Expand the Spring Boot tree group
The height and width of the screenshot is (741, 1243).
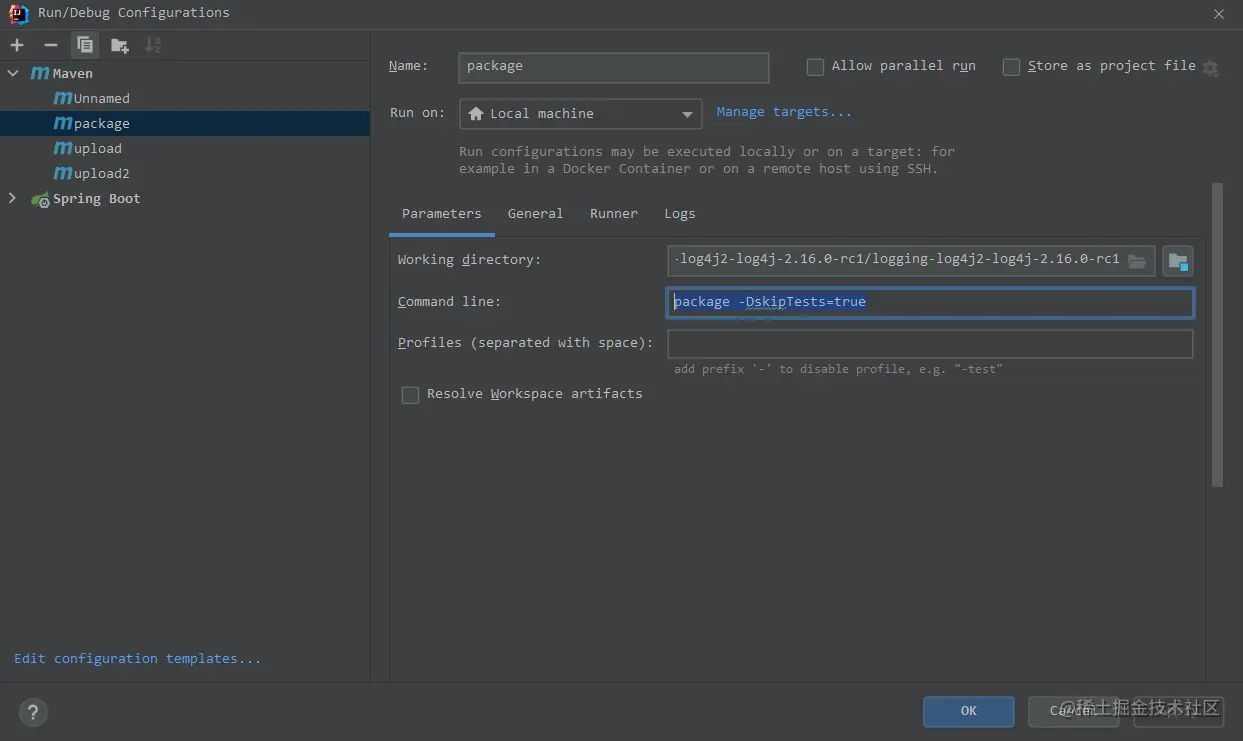[x=13, y=198]
